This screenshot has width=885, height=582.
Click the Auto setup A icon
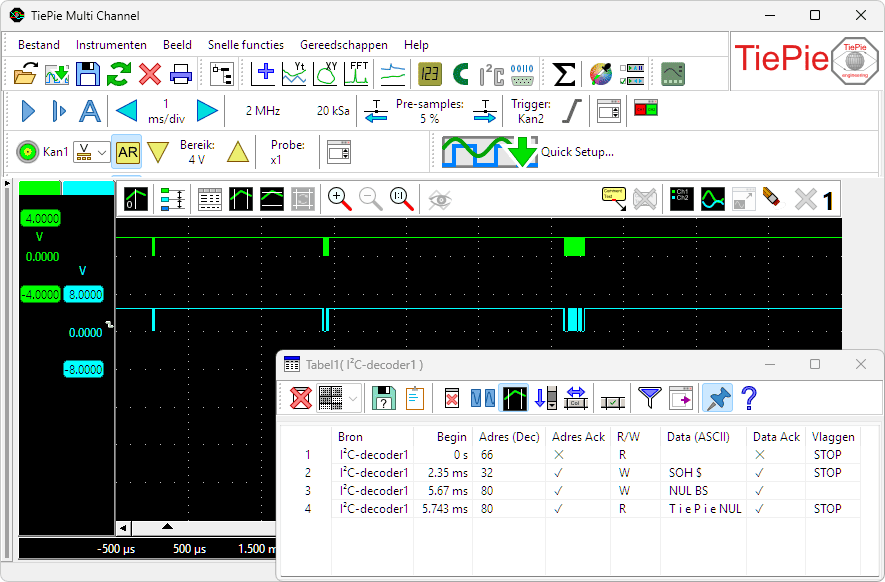90,111
